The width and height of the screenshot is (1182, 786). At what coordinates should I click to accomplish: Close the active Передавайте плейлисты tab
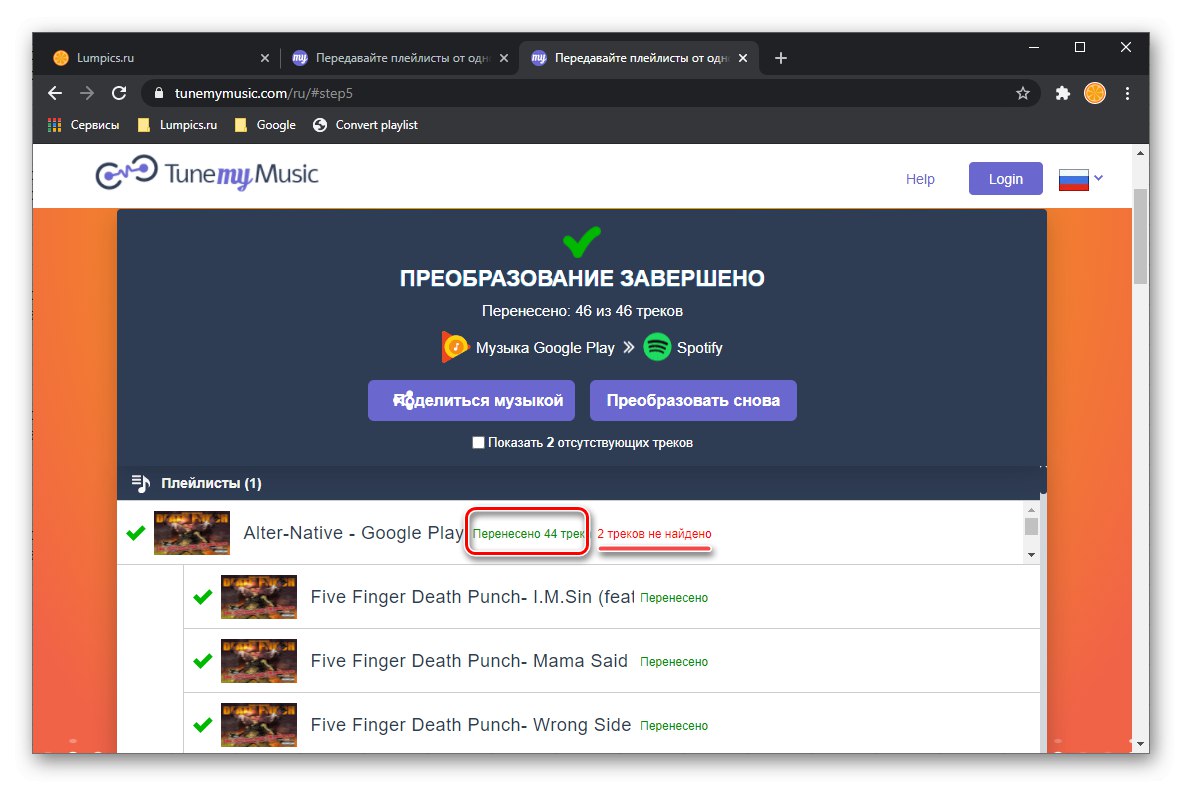tap(743, 58)
